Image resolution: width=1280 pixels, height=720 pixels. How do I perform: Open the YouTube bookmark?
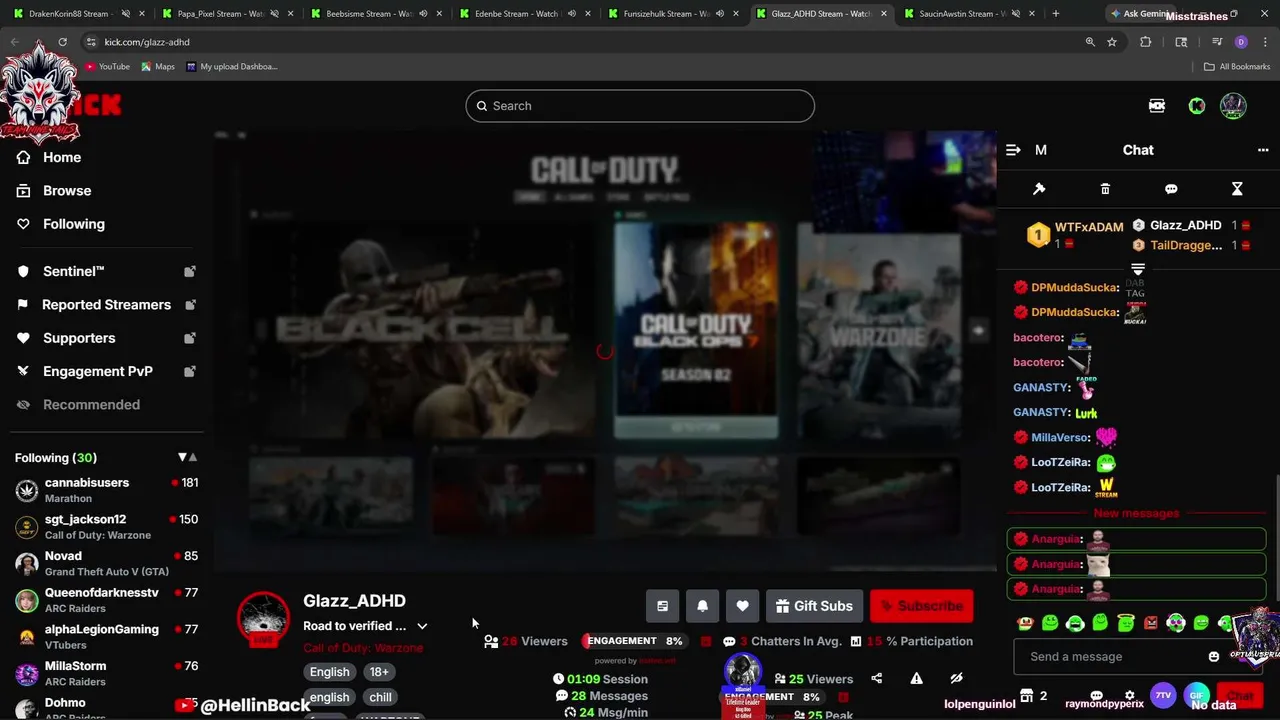pyautogui.click(x=108, y=67)
